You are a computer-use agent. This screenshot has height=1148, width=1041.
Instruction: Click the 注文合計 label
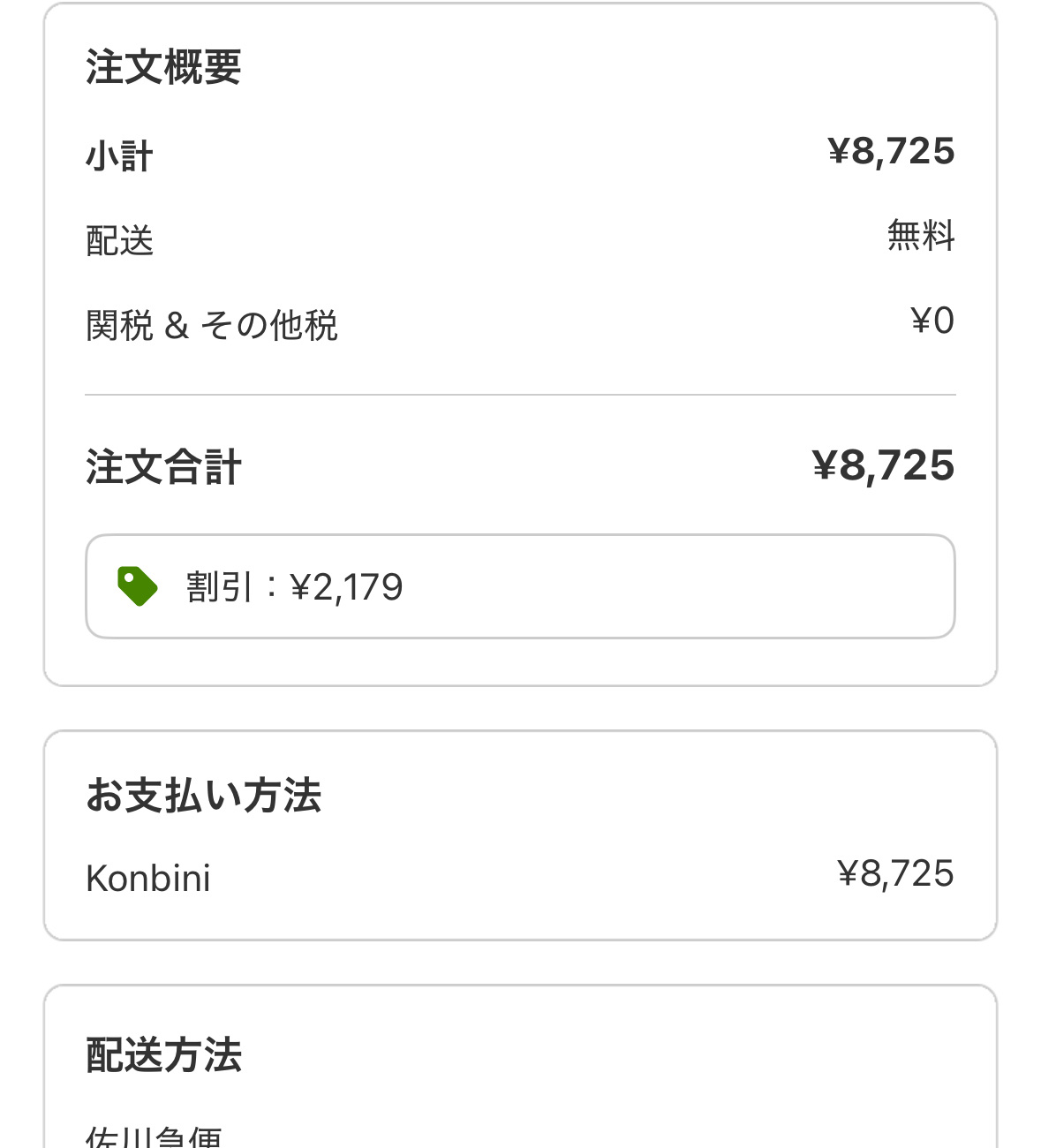click(163, 467)
